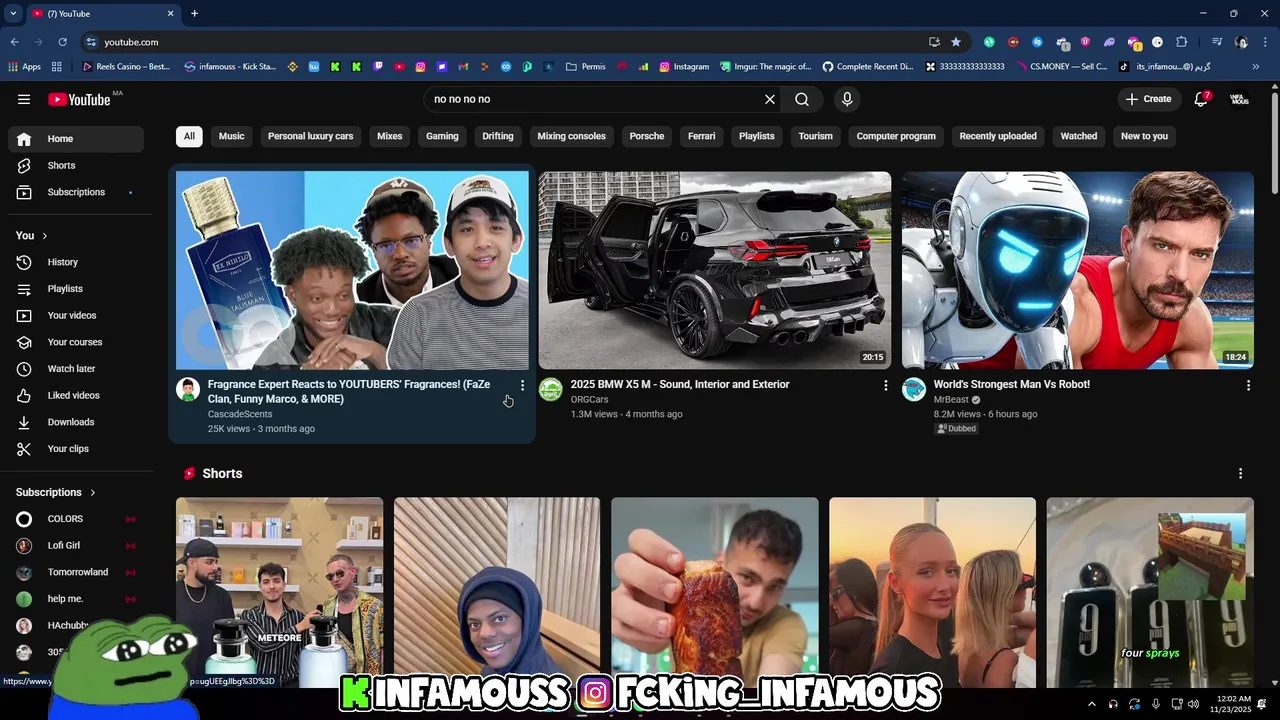Open Downloads from sidebar

[x=75, y=422]
